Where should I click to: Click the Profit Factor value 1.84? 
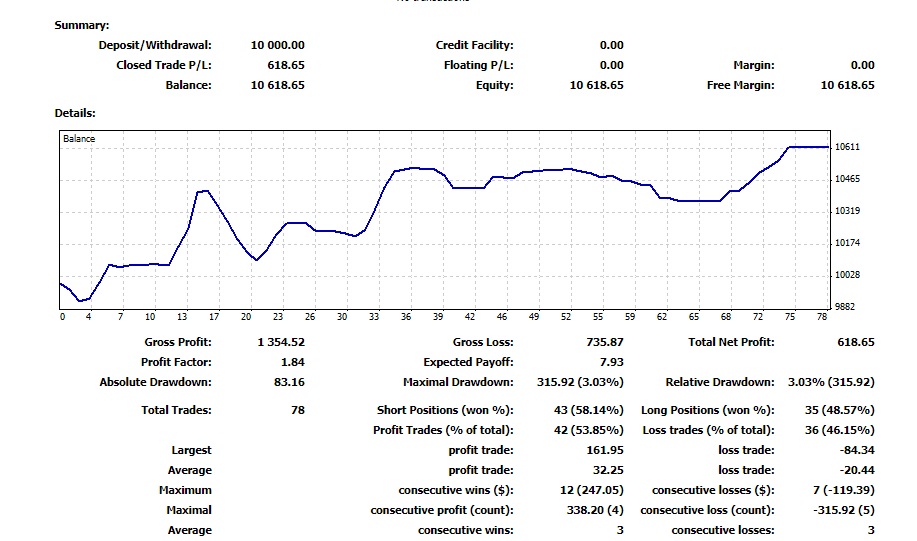click(x=293, y=362)
